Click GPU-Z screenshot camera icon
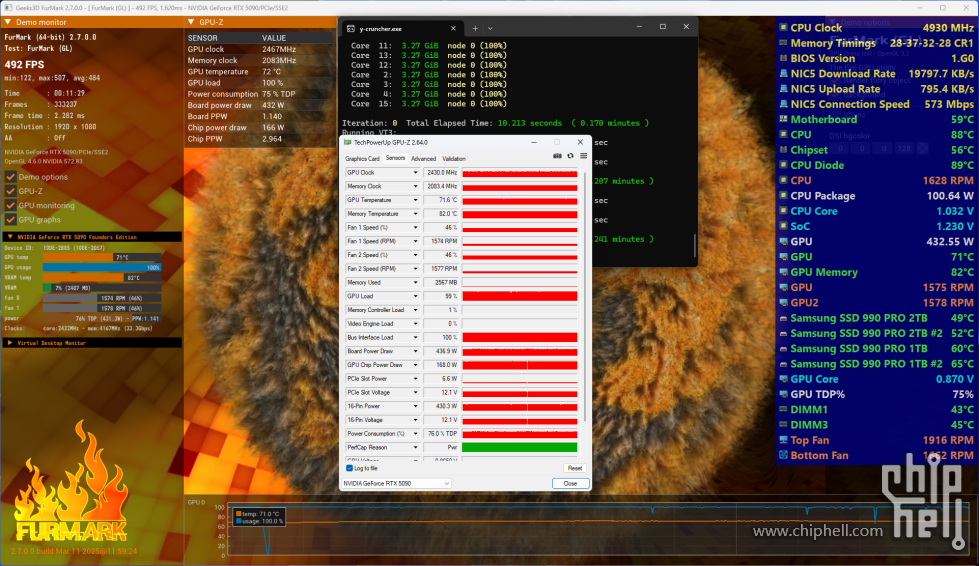This screenshot has height=566, width=979. [x=557, y=156]
